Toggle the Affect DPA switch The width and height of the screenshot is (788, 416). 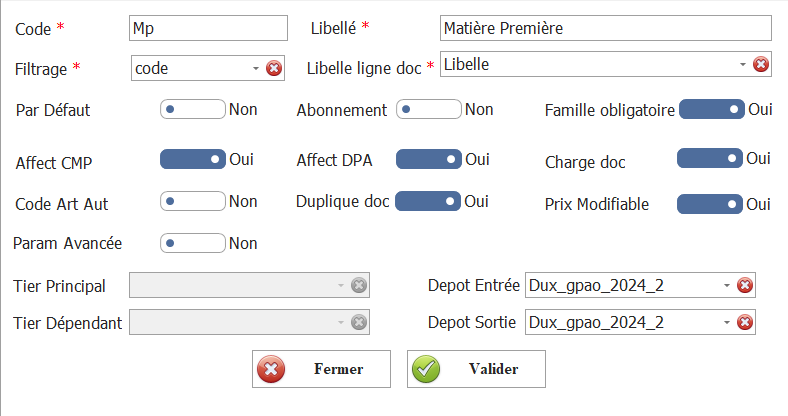[x=429, y=159]
